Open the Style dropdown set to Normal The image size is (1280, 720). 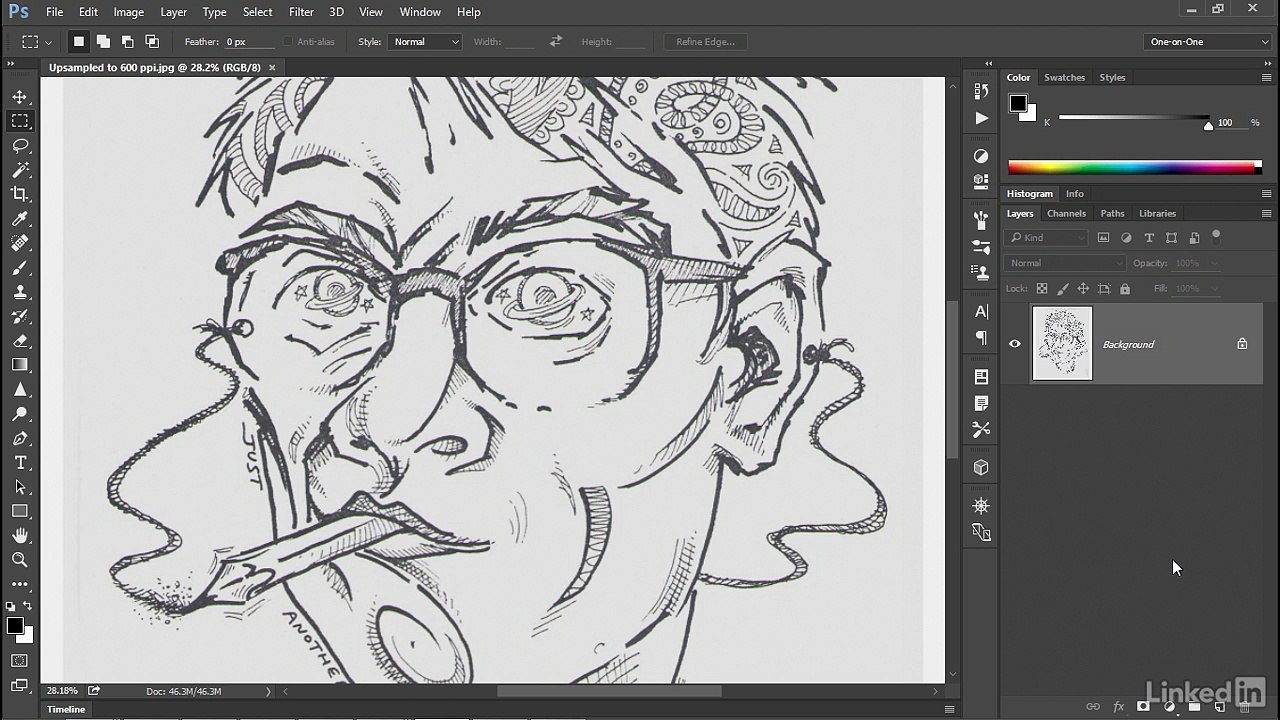(425, 42)
